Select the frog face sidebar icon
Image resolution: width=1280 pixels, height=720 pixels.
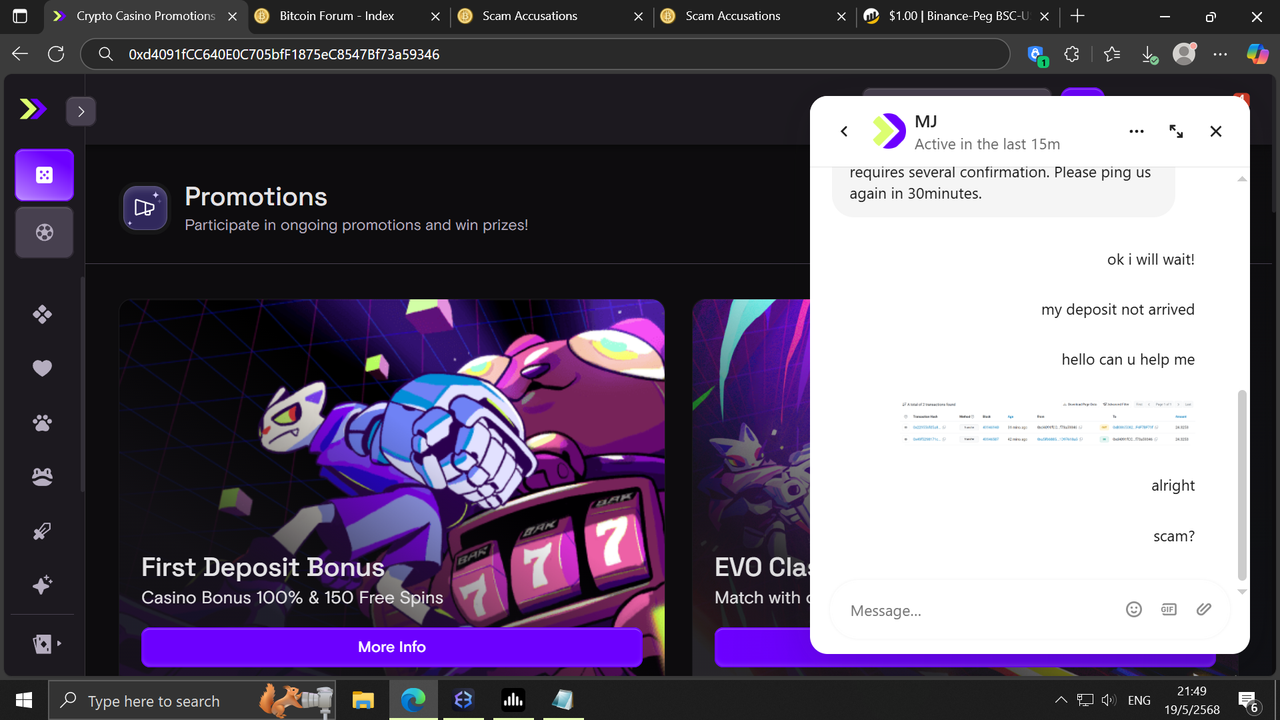point(42,477)
